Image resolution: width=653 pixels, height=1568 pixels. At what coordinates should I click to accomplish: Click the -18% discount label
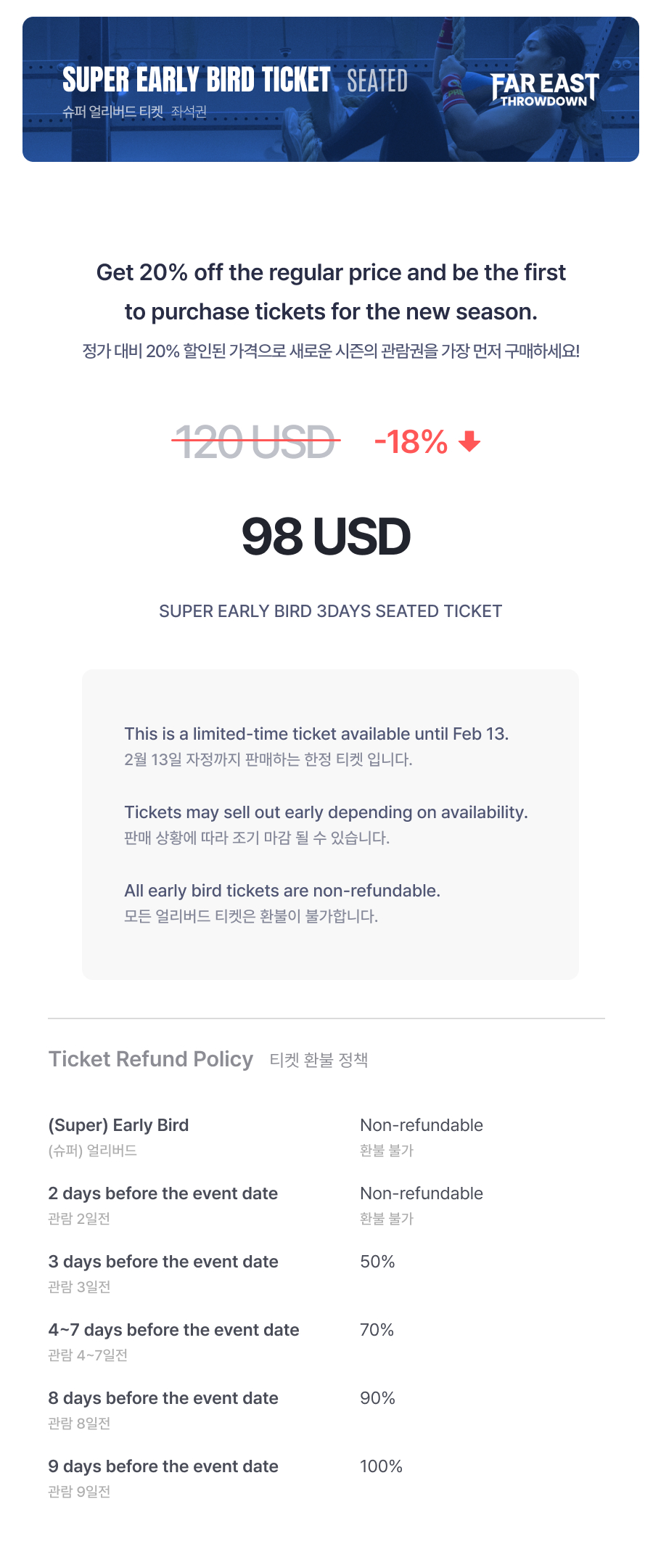(411, 441)
